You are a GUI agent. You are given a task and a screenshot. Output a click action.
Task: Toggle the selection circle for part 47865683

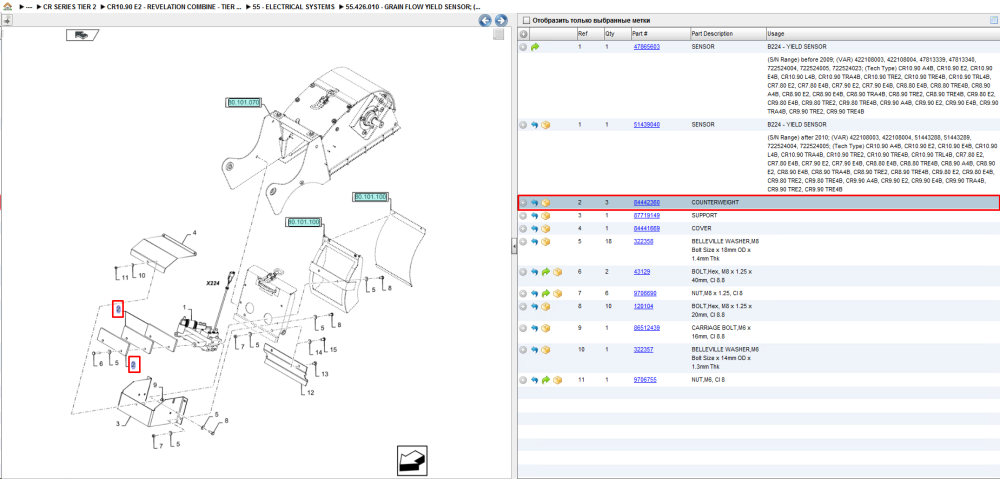(523, 47)
